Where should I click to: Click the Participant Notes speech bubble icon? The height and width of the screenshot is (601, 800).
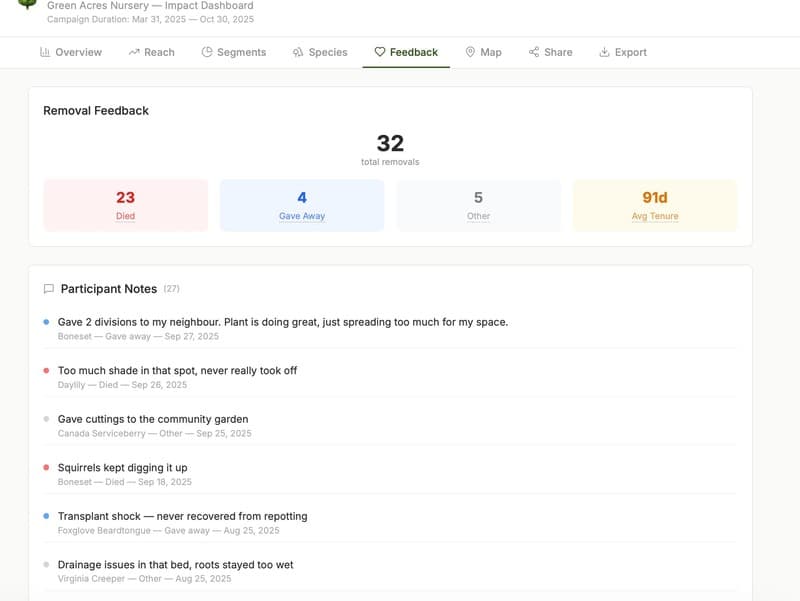49,289
